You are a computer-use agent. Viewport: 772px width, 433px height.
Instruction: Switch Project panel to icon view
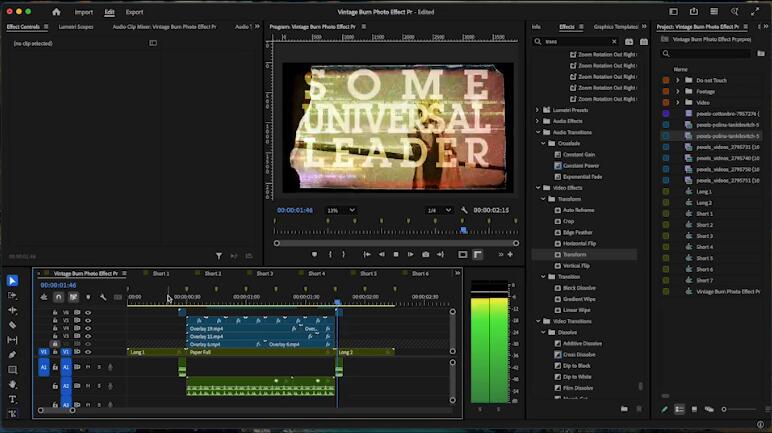tap(694, 409)
